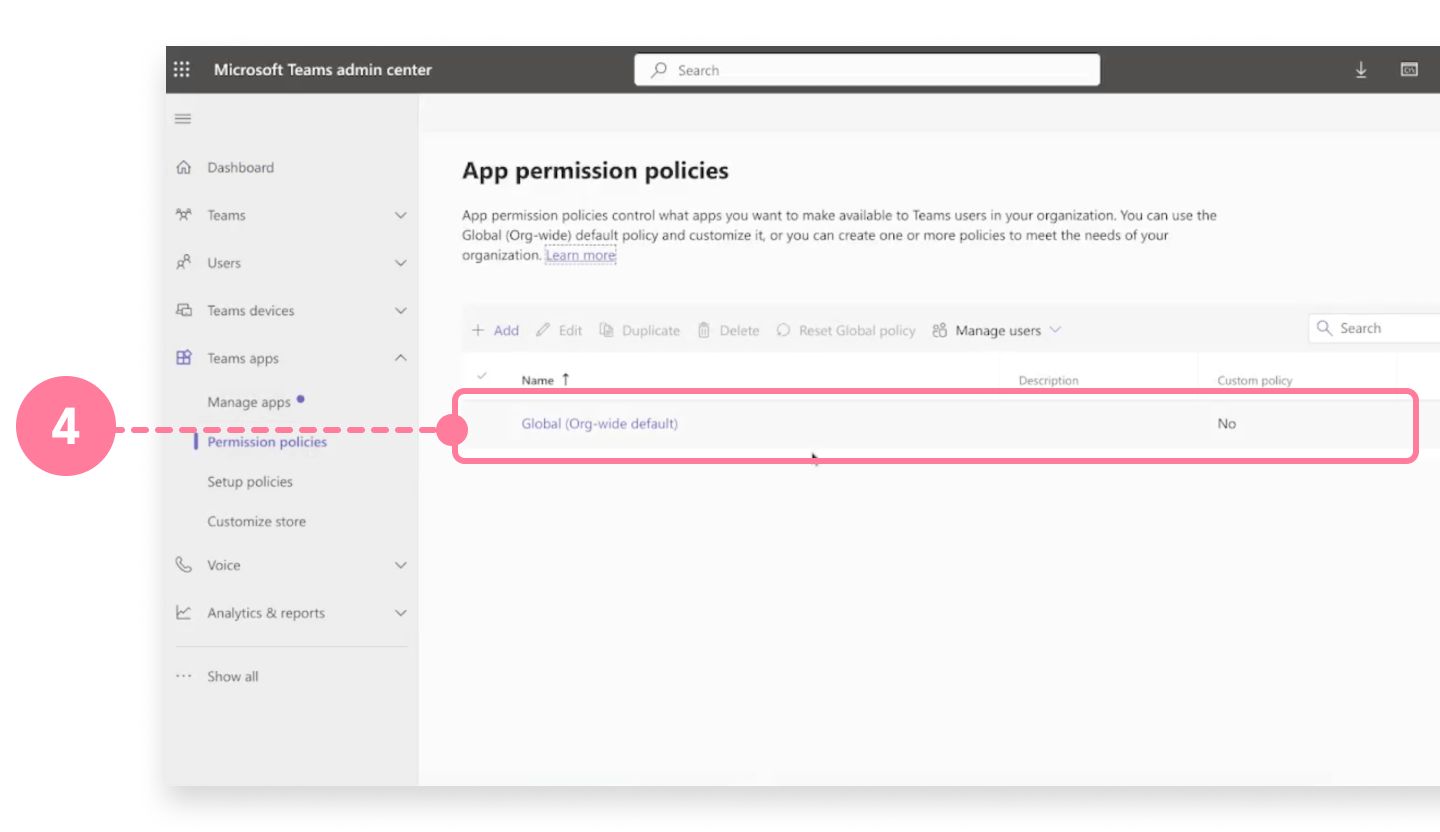The height and width of the screenshot is (832, 1440).
Task: Click the Description column header
Action: pos(1049,380)
